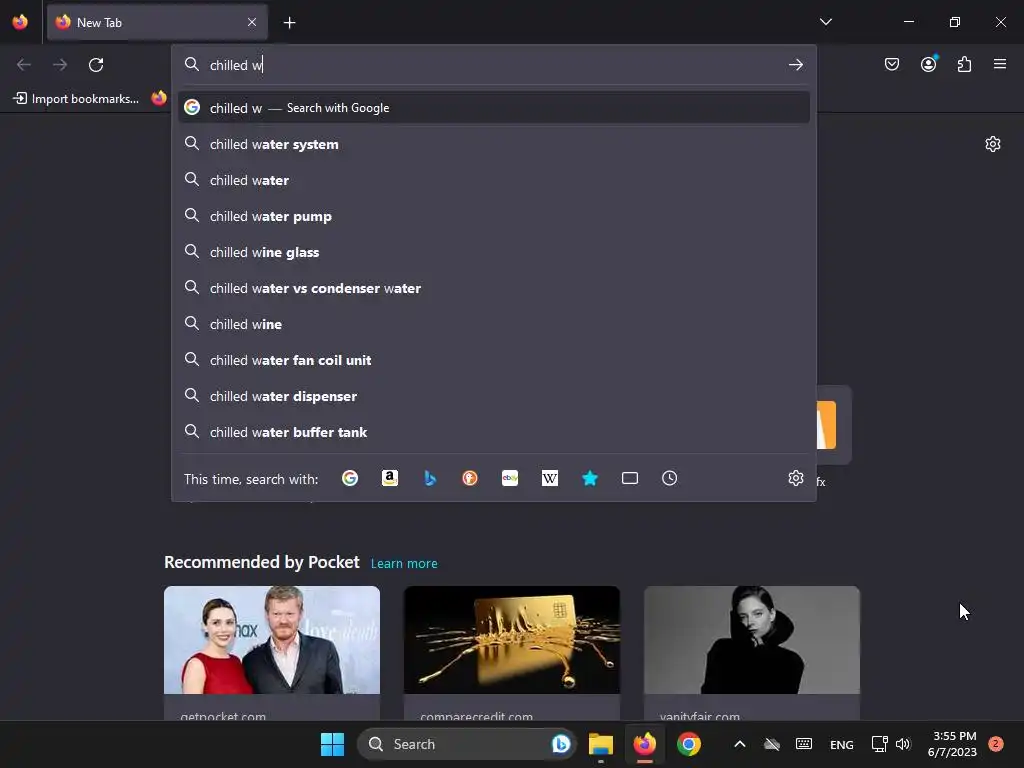The image size is (1024, 768).
Task: Select suggestion 'chilled water buffer tank'
Action: click(494, 432)
